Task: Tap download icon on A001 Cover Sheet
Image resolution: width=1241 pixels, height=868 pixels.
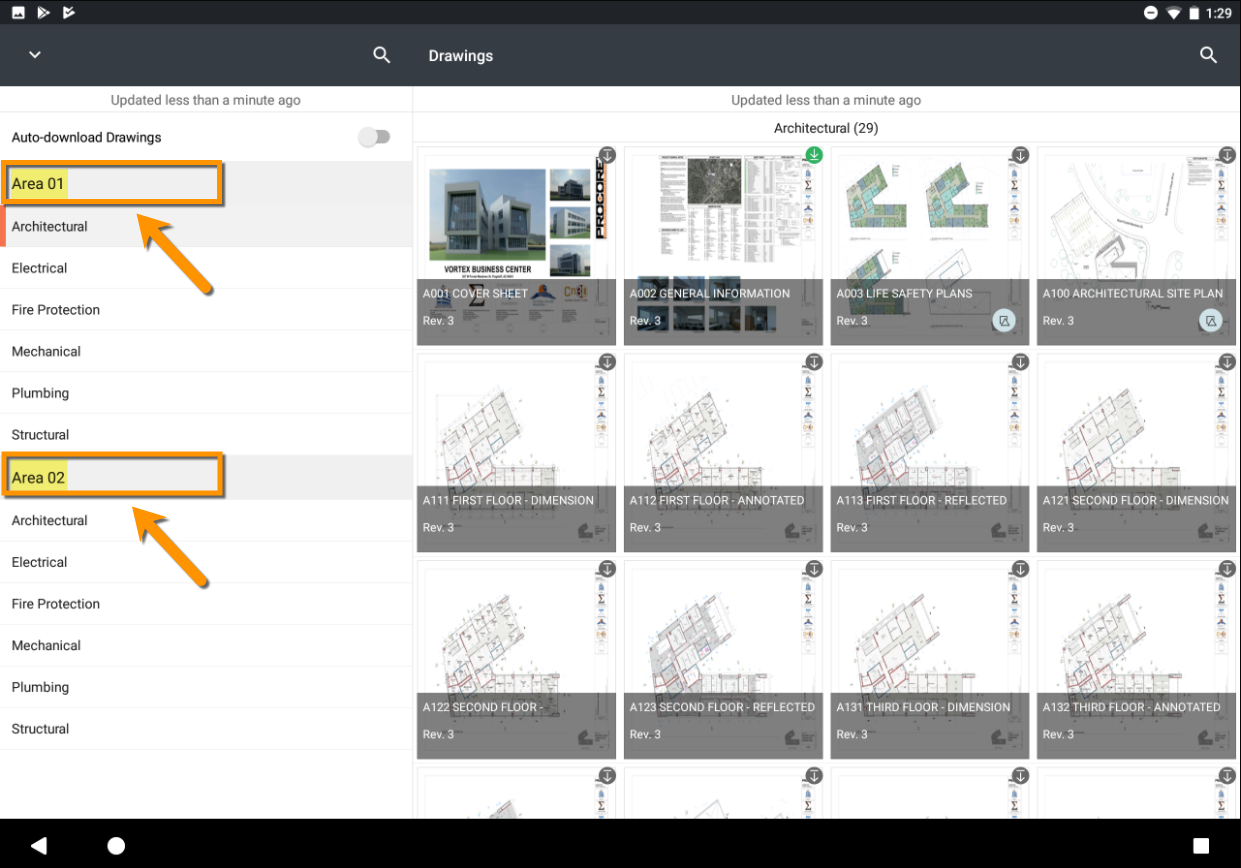Action: coord(607,155)
